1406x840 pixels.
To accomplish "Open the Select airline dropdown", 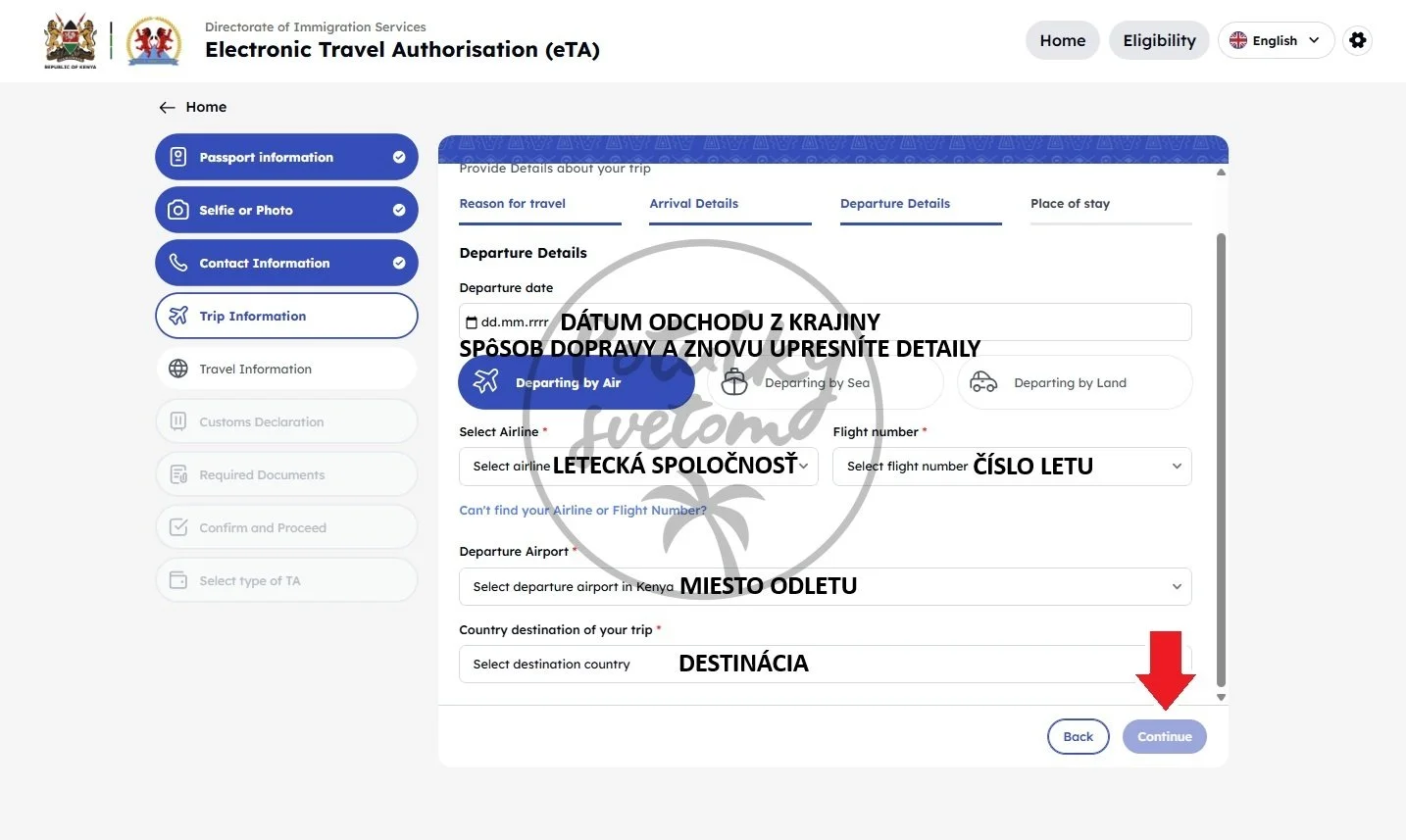I will click(638, 467).
